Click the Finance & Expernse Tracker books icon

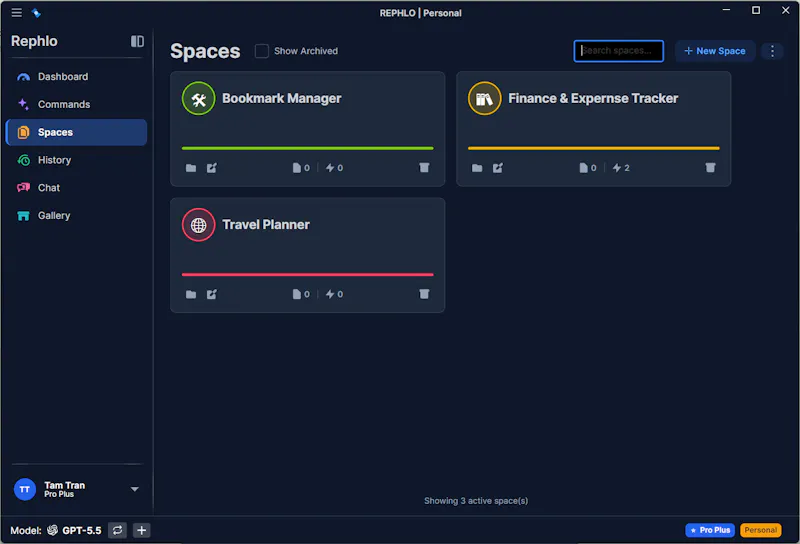click(x=484, y=98)
